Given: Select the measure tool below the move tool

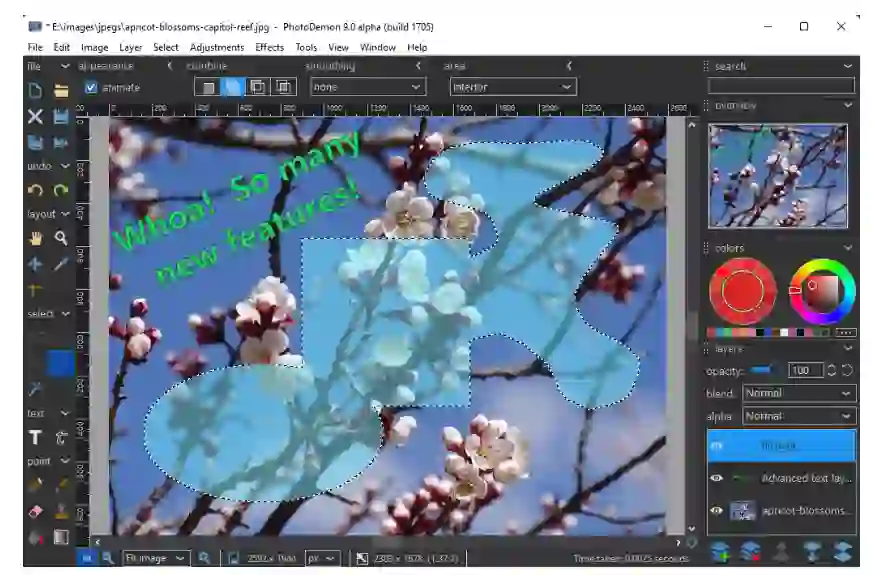Looking at the screenshot, I should tap(35, 290).
